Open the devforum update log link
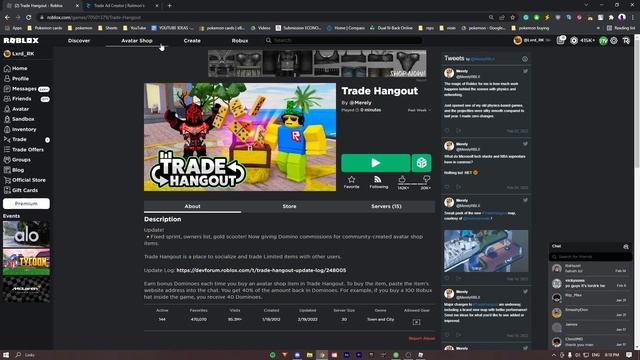Image resolution: width=640 pixels, height=360 pixels. click(261, 270)
